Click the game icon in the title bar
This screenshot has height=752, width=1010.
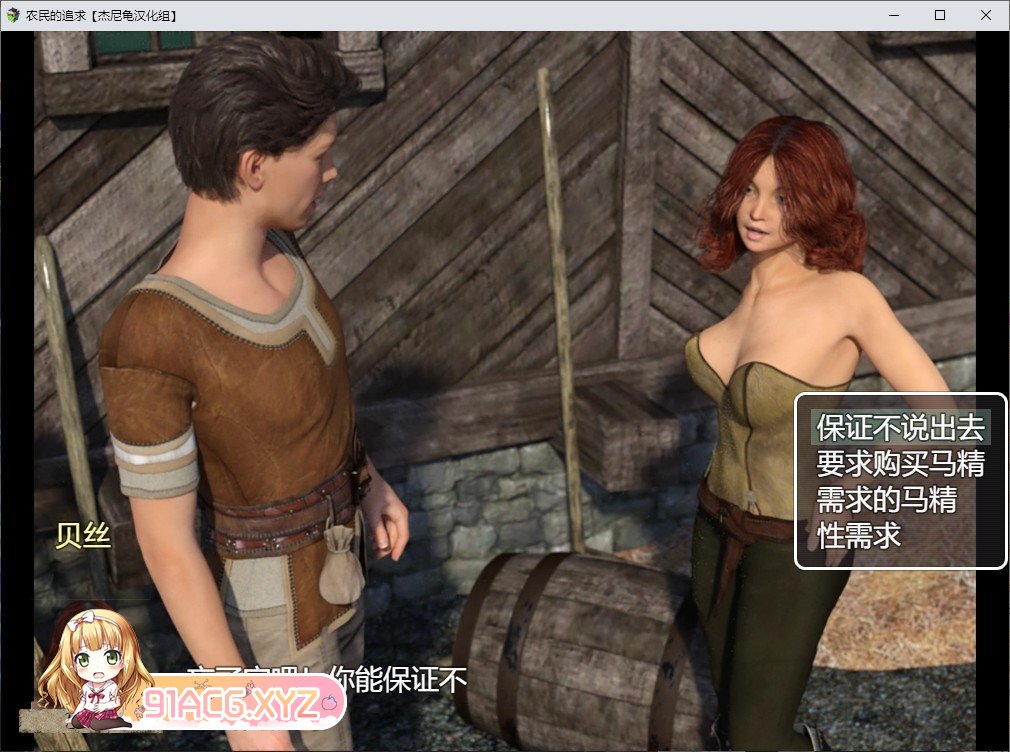pos(13,15)
